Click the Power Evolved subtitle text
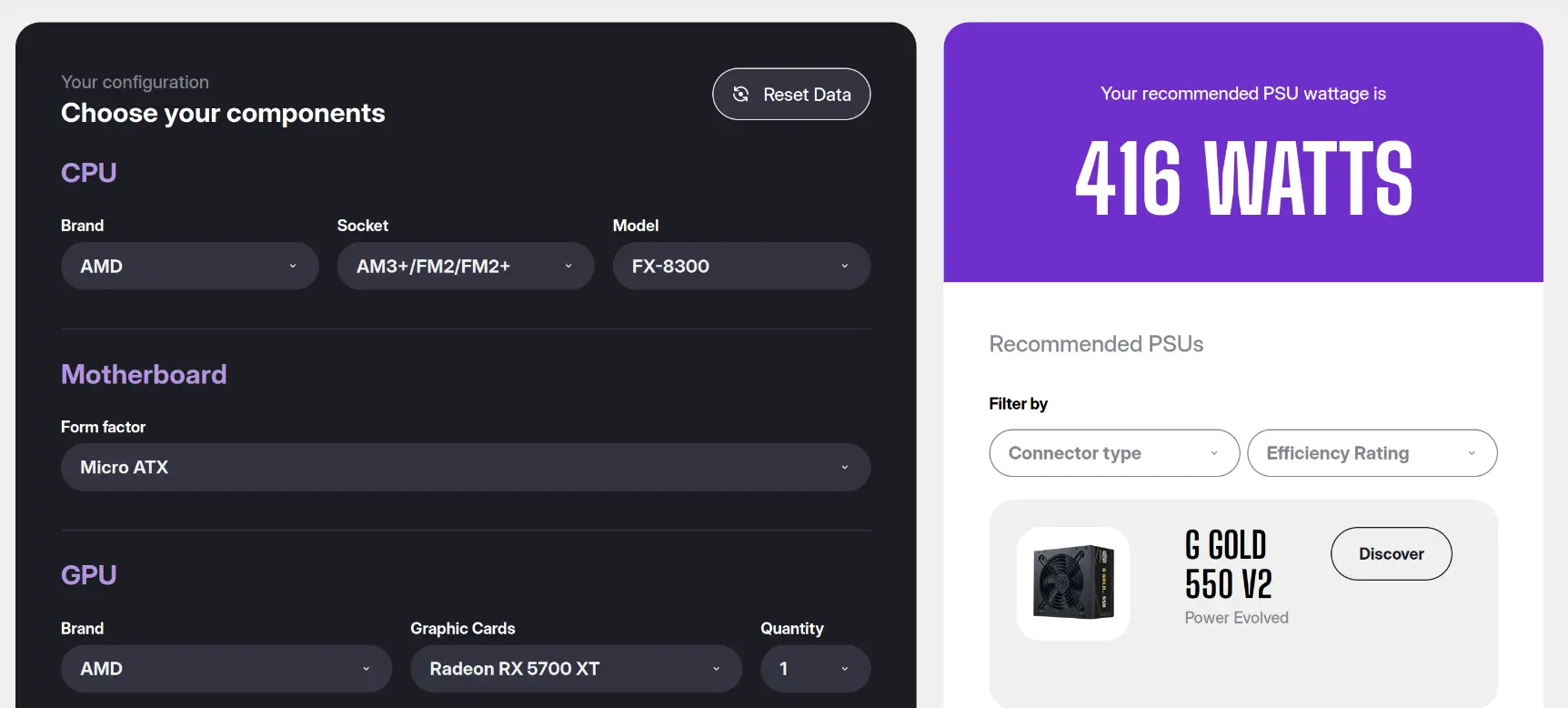The width and height of the screenshot is (1568, 708). coord(1236,618)
